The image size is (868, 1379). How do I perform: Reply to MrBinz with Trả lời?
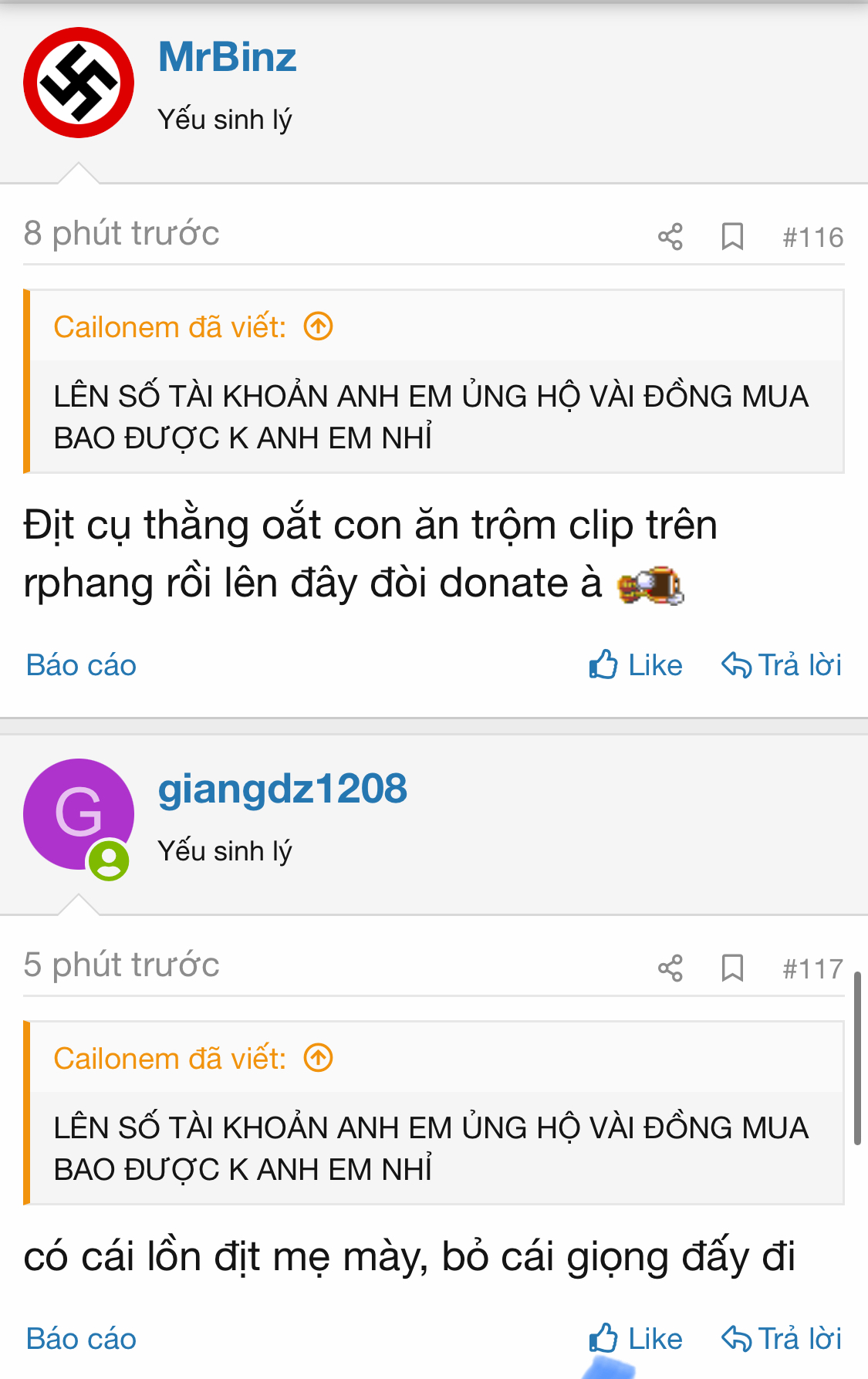click(781, 664)
